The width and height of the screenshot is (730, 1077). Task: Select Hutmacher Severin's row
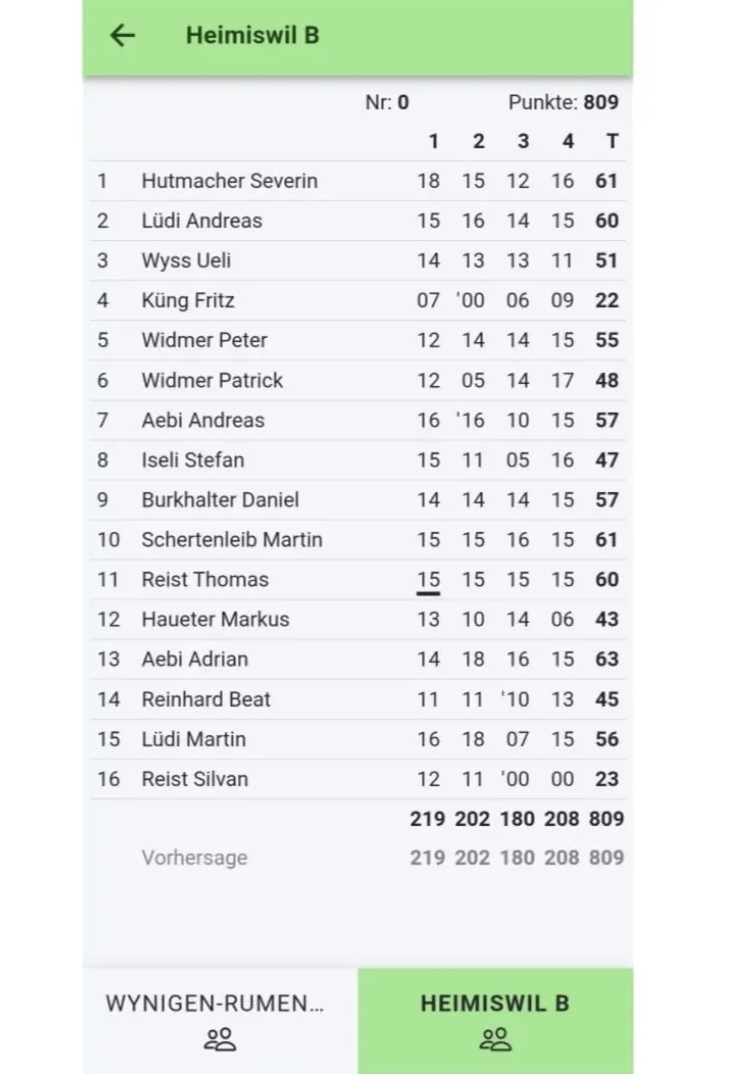(x=230, y=181)
